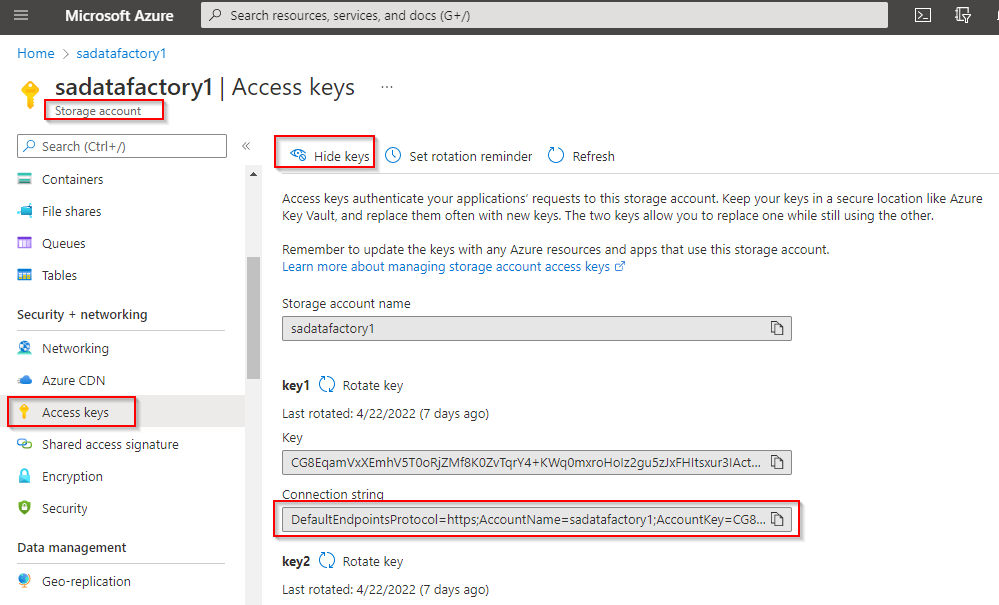Navigate to the Home breadcrumb
The image size is (999, 605).
pos(36,53)
